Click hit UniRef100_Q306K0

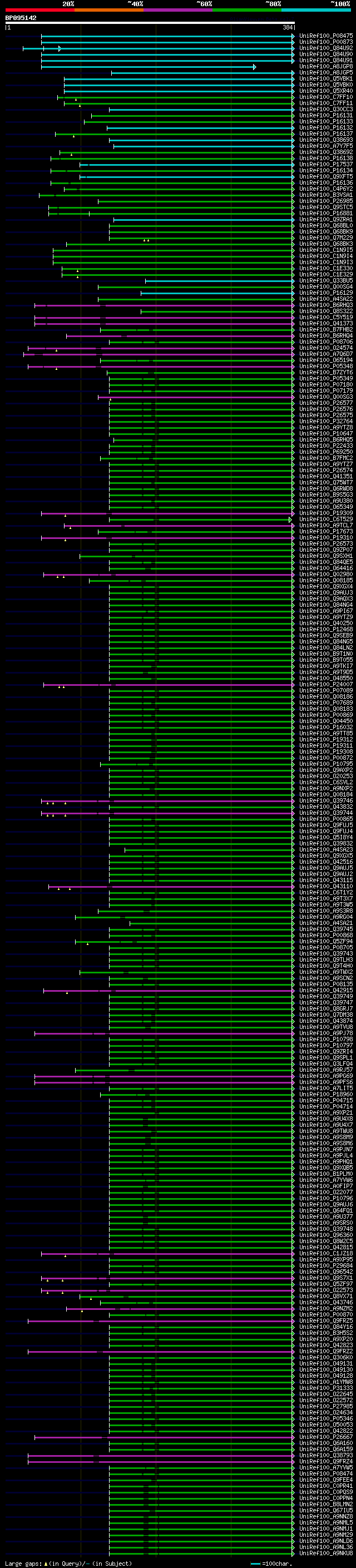click(326, 1357)
